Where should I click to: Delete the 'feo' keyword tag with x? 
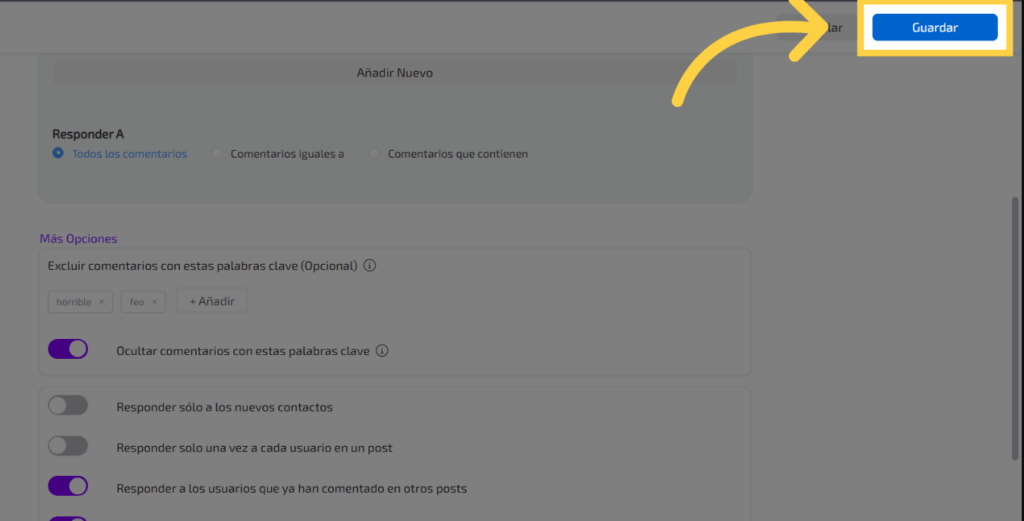pos(154,302)
